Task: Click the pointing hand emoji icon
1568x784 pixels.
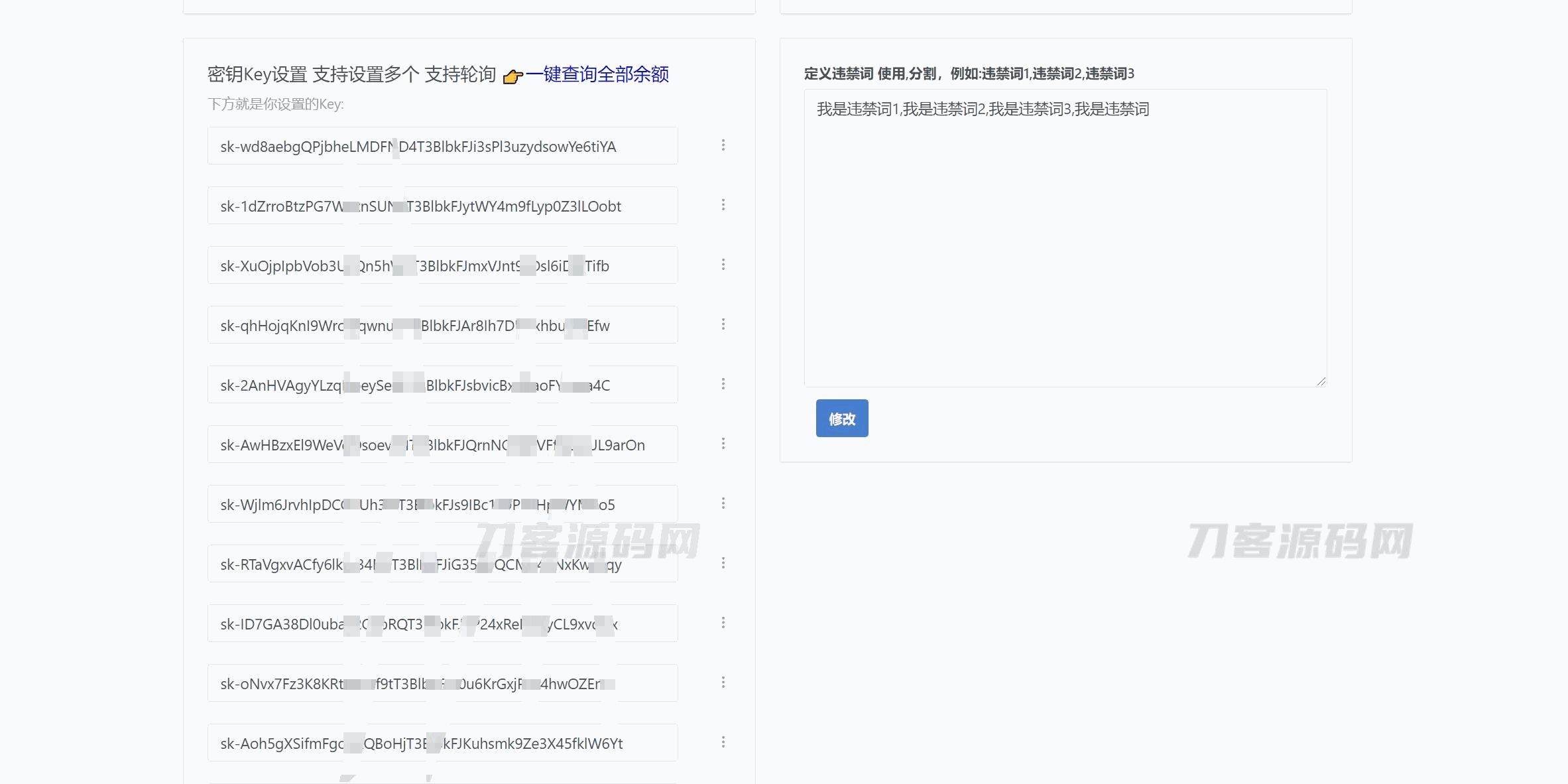Action: point(513,77)
